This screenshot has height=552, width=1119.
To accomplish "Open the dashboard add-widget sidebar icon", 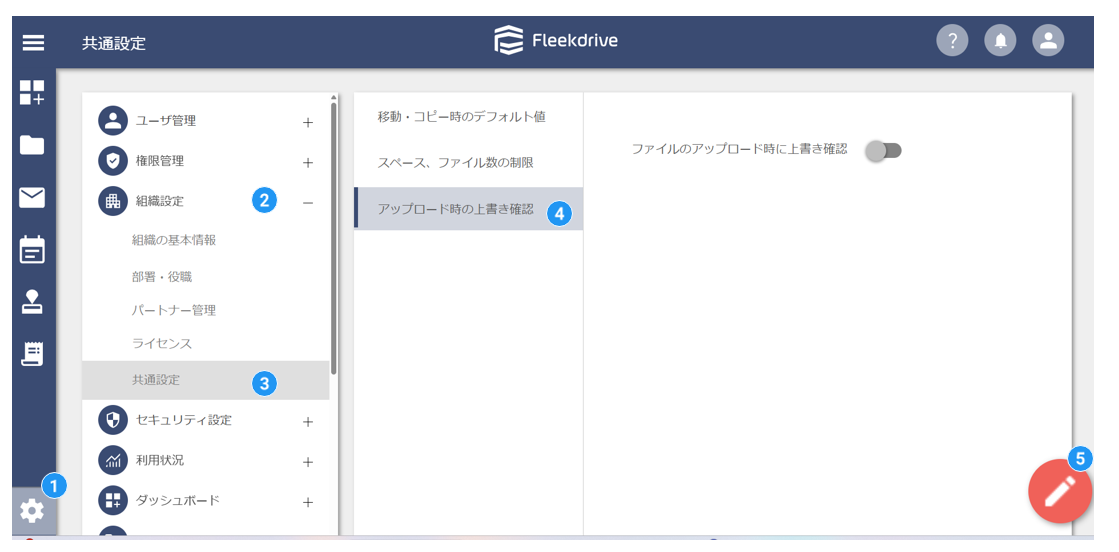I will [x=32, y=93].
